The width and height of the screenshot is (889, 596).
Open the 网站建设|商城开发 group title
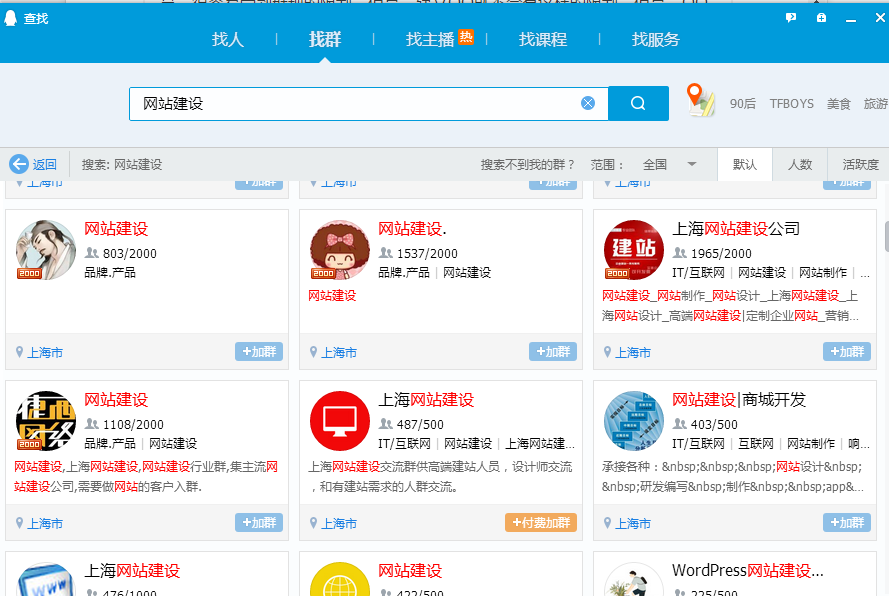(x=739, y=400)
